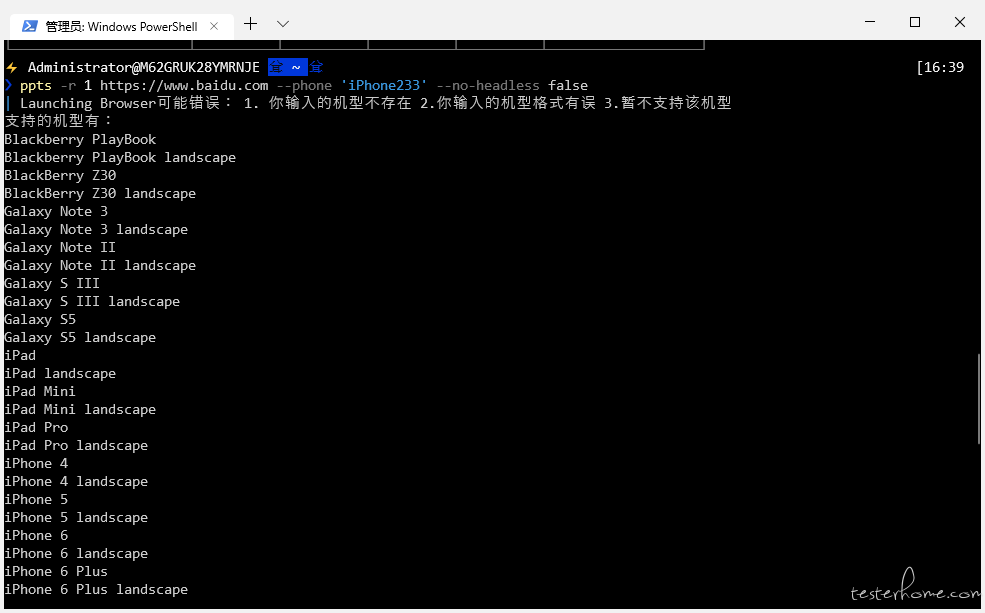
Task: Close the 管理员: Windows PowerShell tab
Action: (214, 26)
